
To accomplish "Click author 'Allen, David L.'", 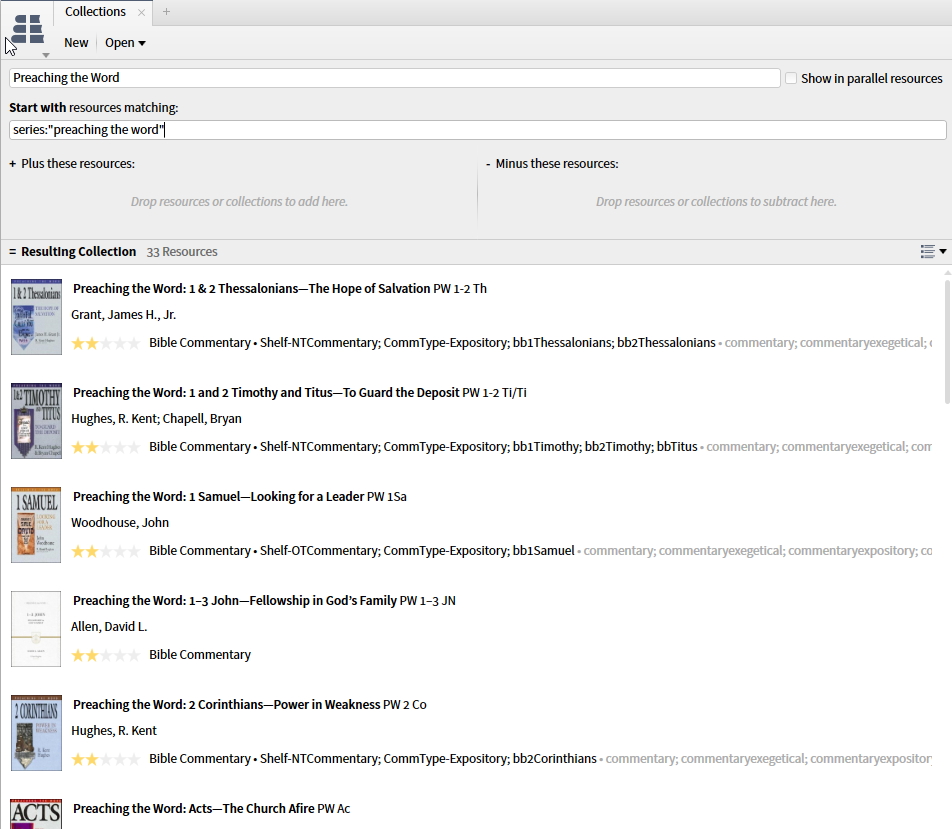I will click(109, 627).
